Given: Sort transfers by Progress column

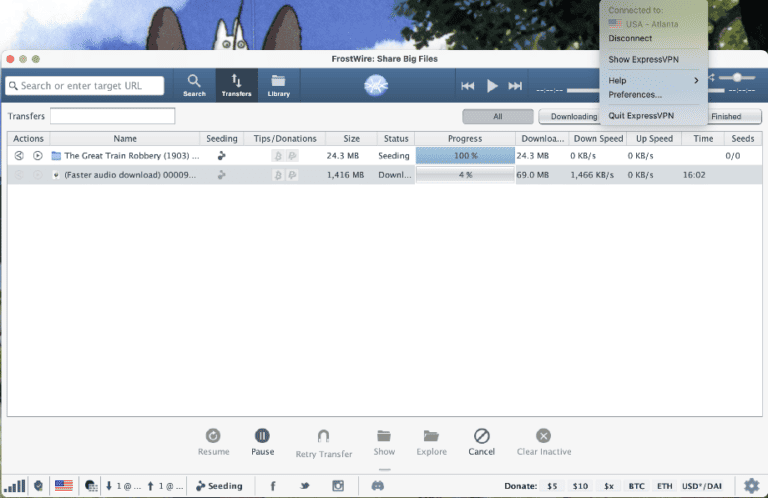Looking at the screenshot, I should pyautogui.click(x=465, y=138).
